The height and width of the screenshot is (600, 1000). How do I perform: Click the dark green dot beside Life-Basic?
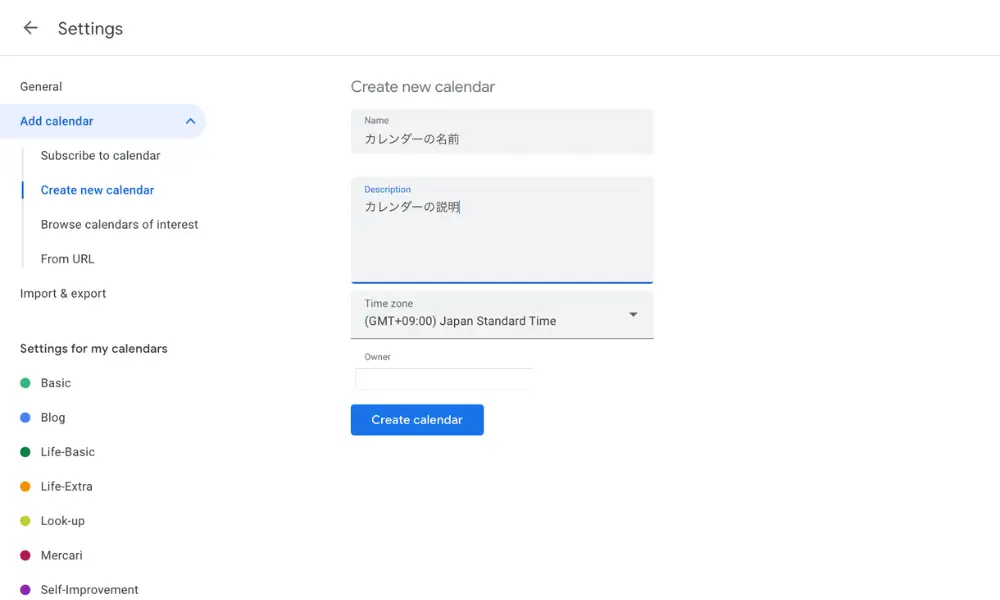26,451
